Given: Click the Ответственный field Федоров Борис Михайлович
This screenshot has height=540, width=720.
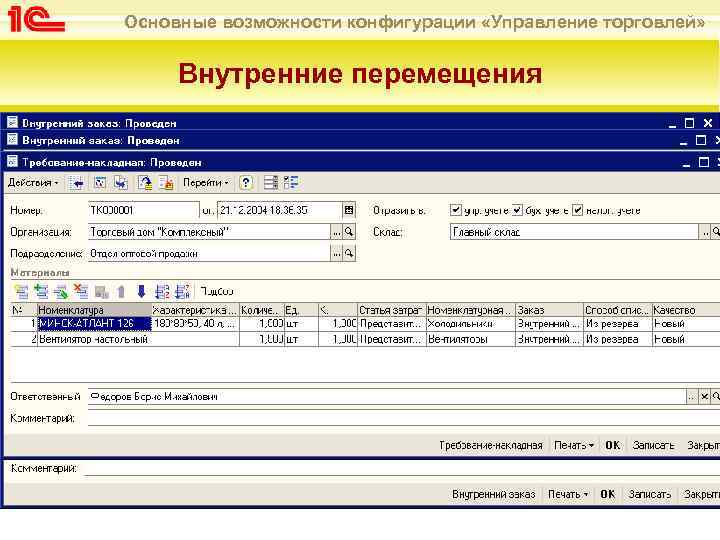Looking at the screenshot, I should coord(387,397).
